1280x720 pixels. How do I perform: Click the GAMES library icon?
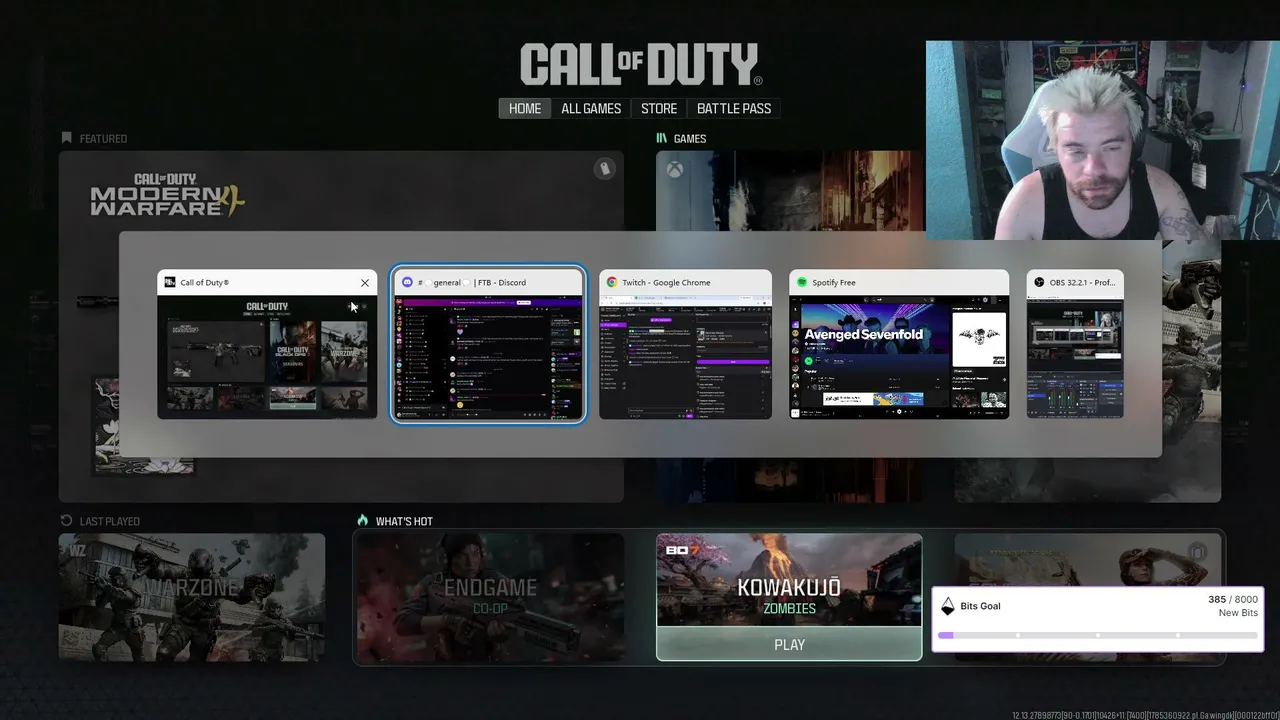coord(662,138)
